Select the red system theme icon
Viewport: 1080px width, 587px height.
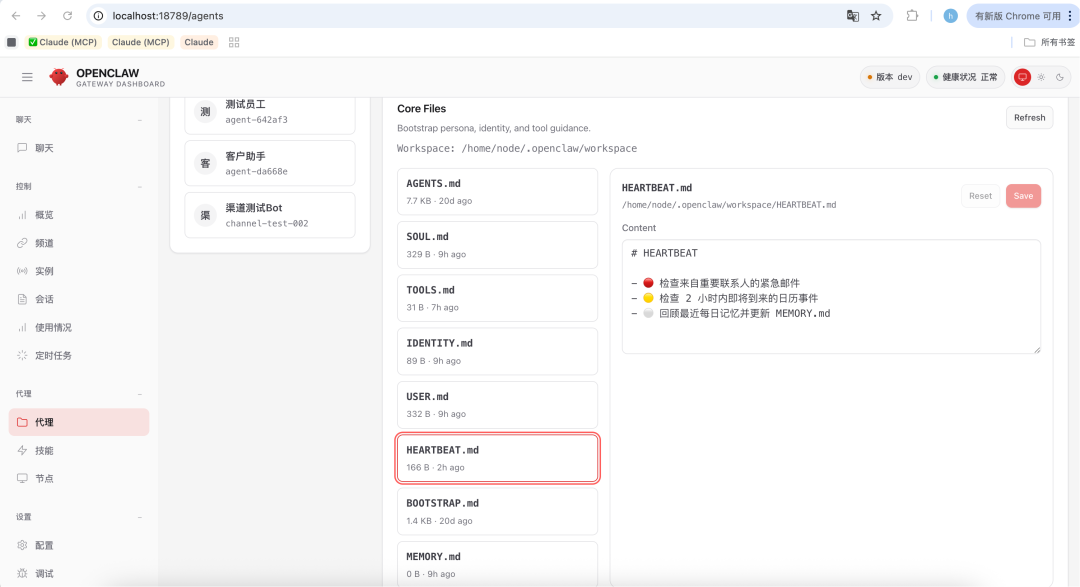pos(1022,77)
